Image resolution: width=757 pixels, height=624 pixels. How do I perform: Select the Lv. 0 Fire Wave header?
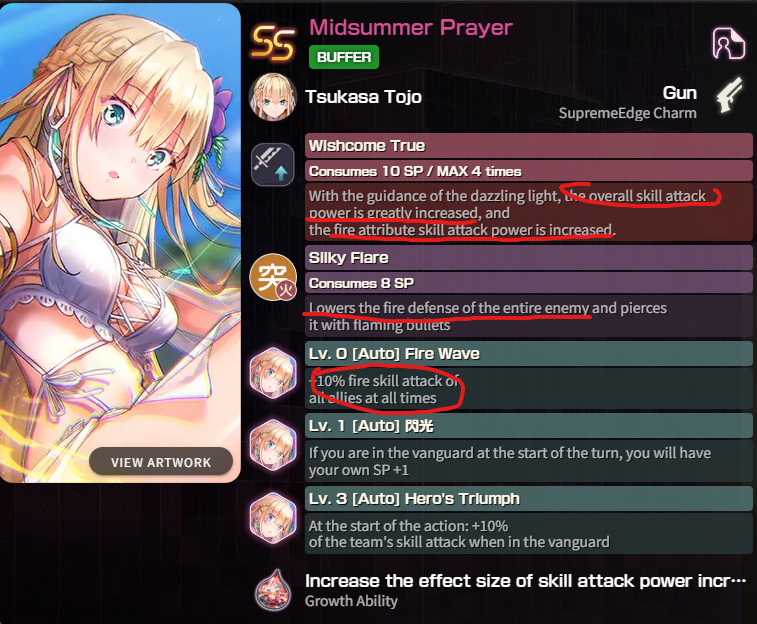click(x=529, y=353)
